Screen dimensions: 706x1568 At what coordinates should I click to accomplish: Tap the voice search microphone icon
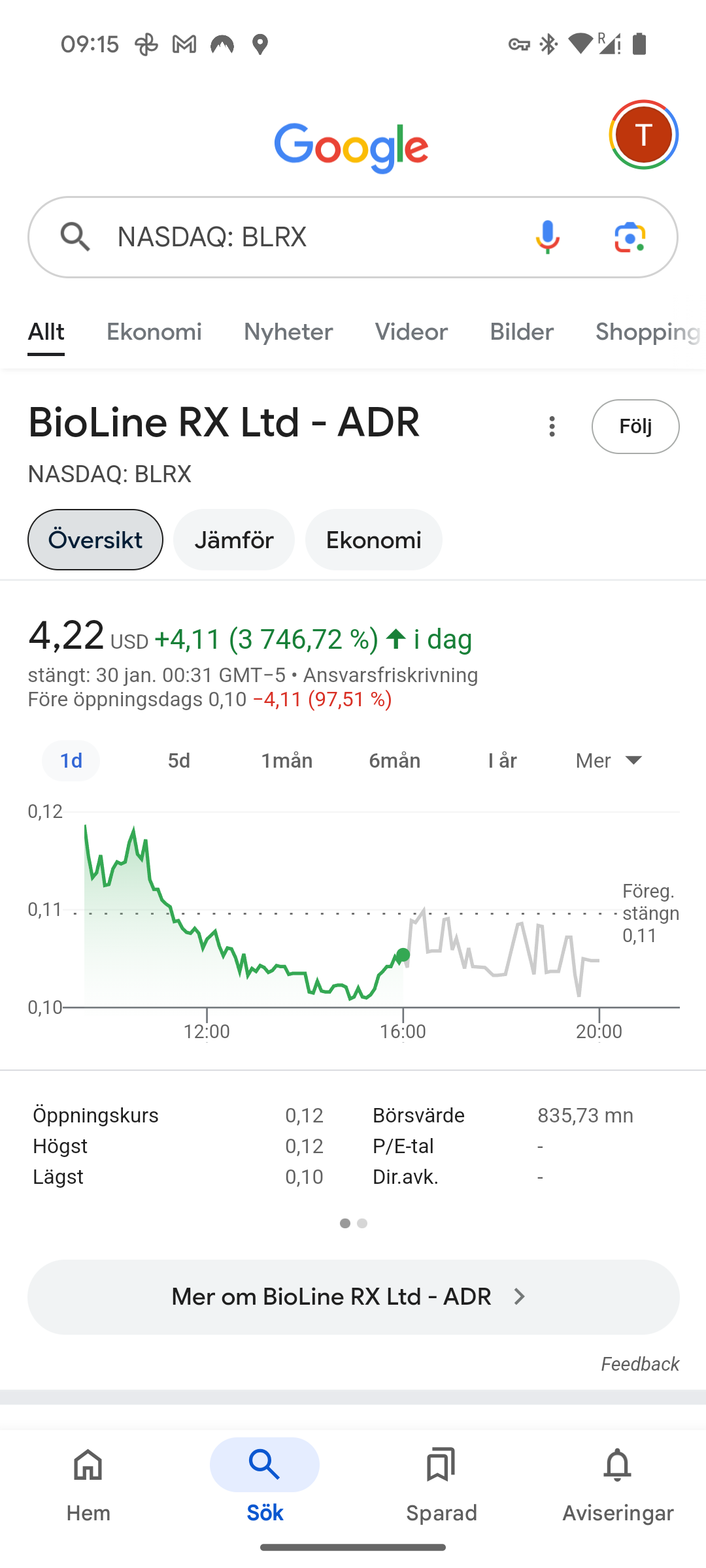(547, 237)
